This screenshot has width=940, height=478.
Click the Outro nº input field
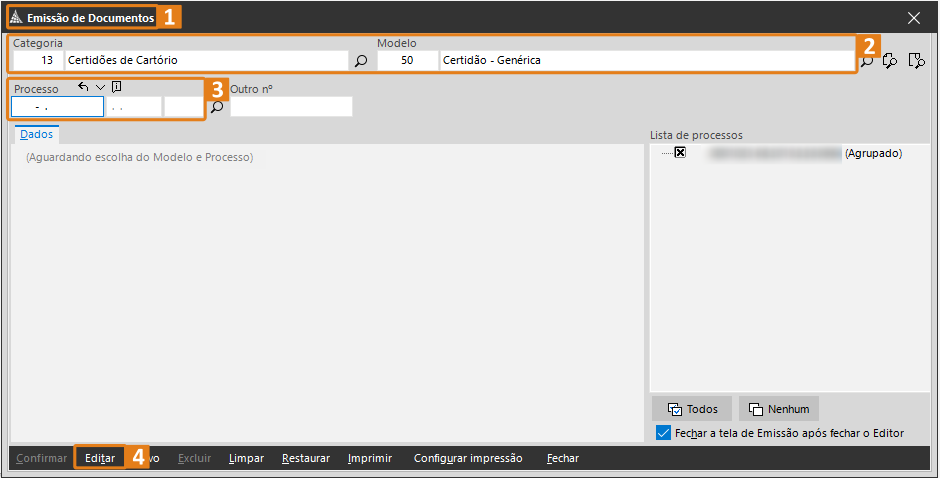291,107
